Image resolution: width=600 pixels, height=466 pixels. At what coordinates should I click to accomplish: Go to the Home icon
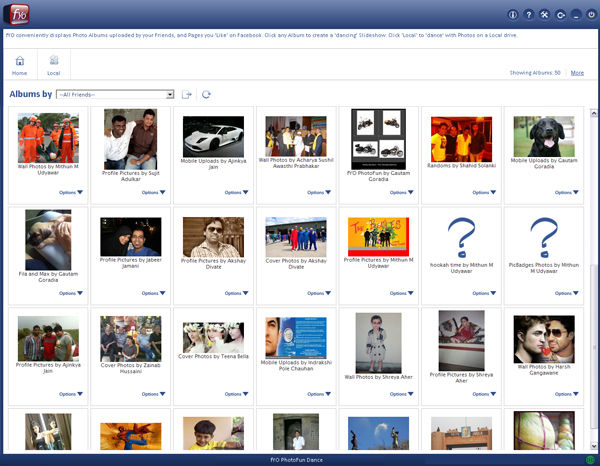pyautogui.click(x=20, y=65)
